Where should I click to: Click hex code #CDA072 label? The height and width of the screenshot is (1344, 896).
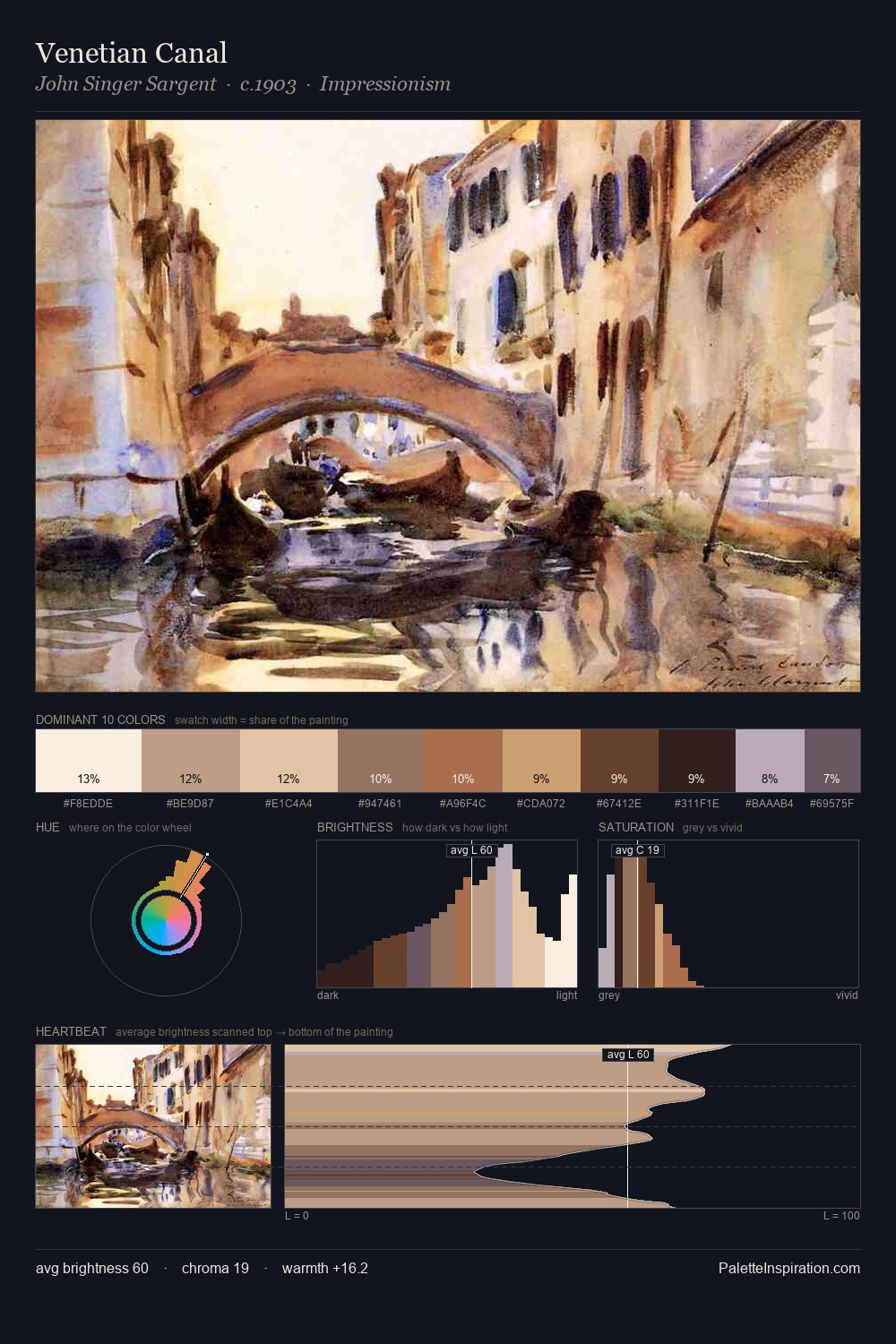click(541, 804)
